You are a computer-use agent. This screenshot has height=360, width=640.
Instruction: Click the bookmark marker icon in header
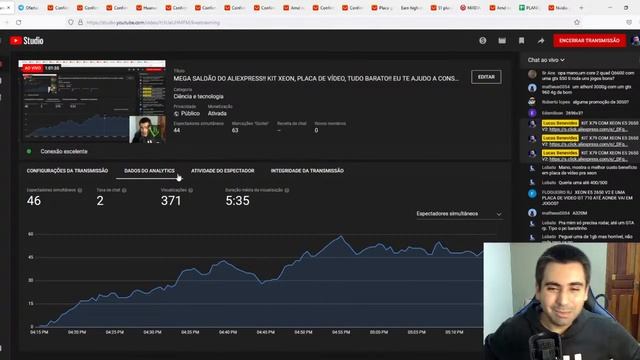pyautogui.click(x=521, y=40)
